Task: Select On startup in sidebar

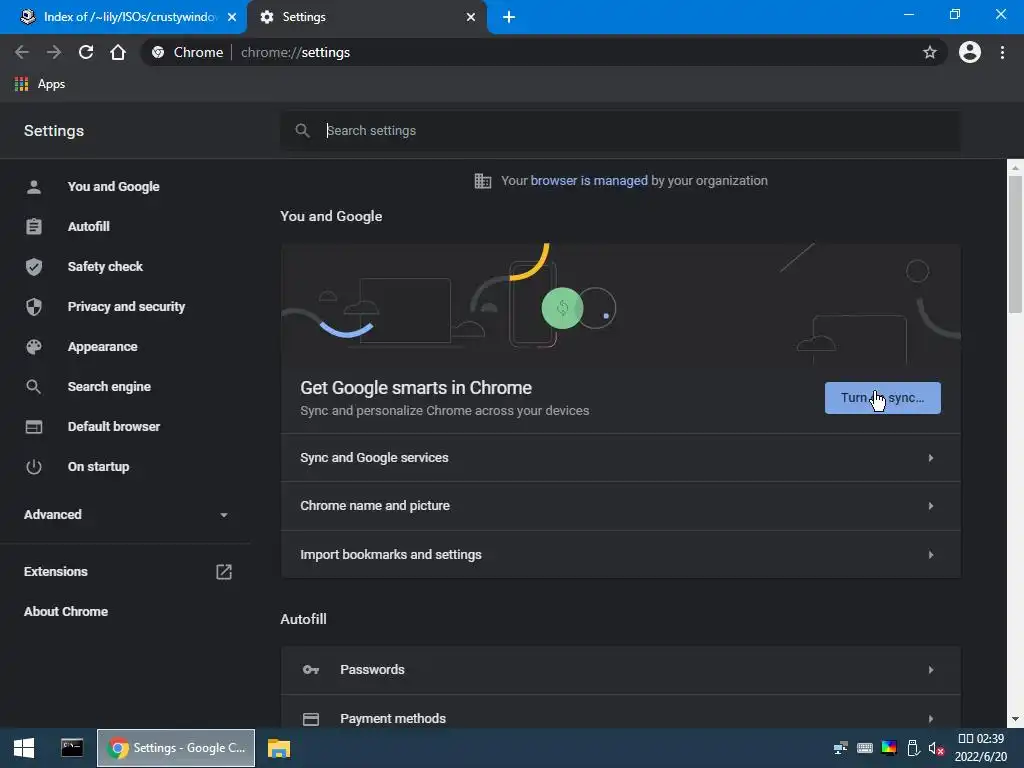Action: point(98,467)
